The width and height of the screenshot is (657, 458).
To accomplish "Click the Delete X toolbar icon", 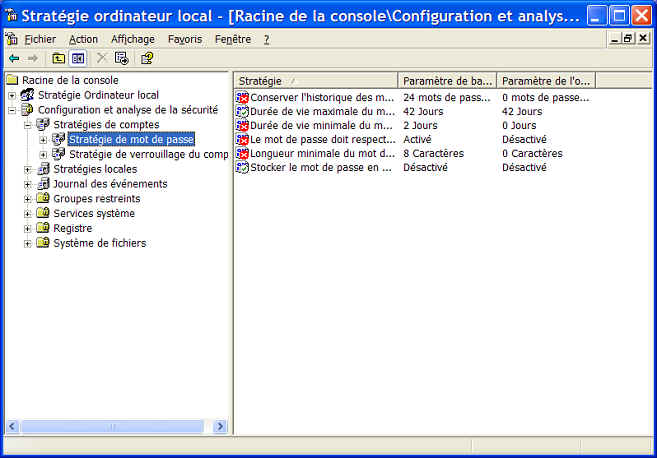I will (x=101, y=58).
